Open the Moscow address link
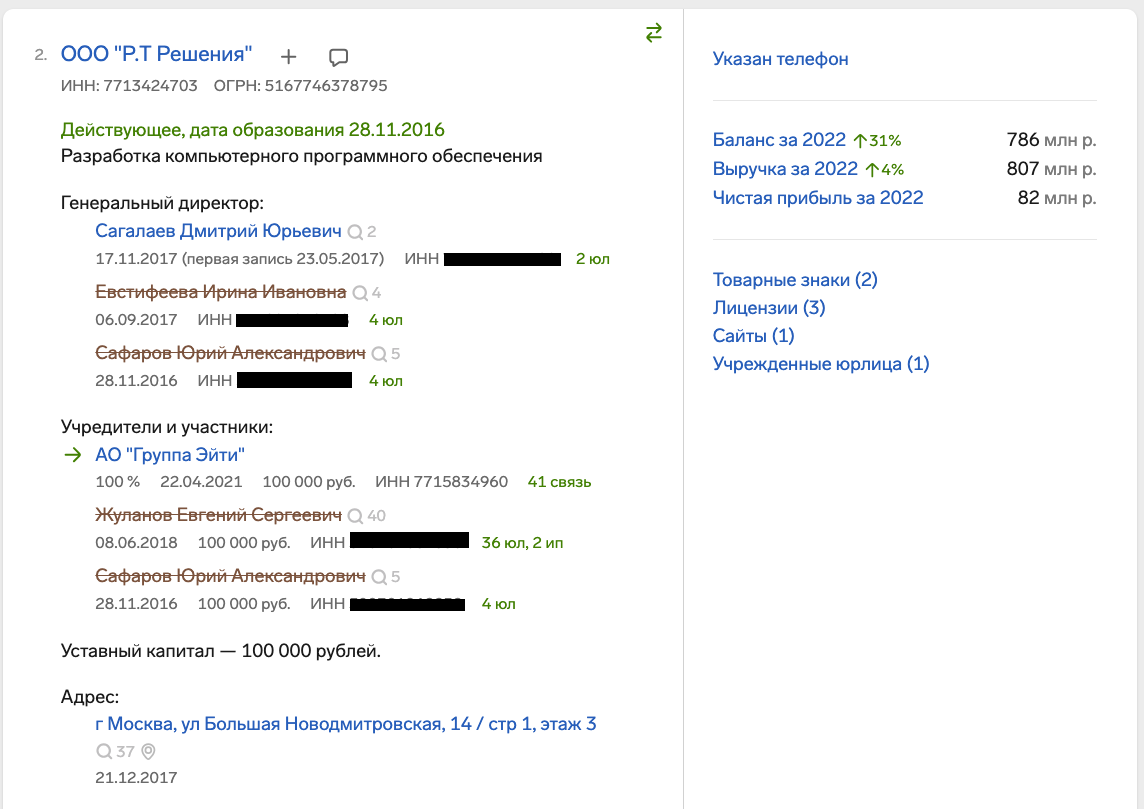1144x809 pixels. coord(346,724)
